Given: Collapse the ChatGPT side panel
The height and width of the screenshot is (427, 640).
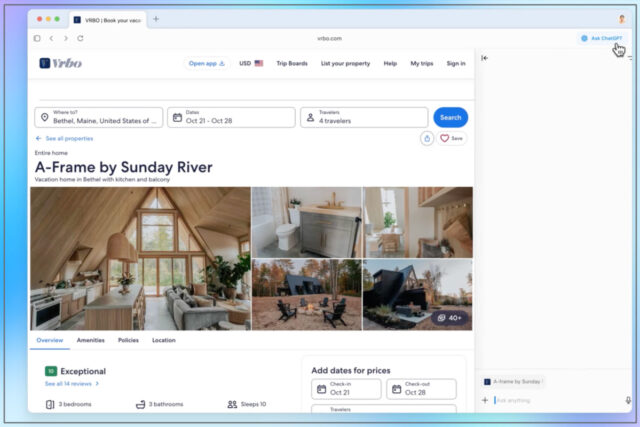Looking at the screenshot, I should click(485, 58).
